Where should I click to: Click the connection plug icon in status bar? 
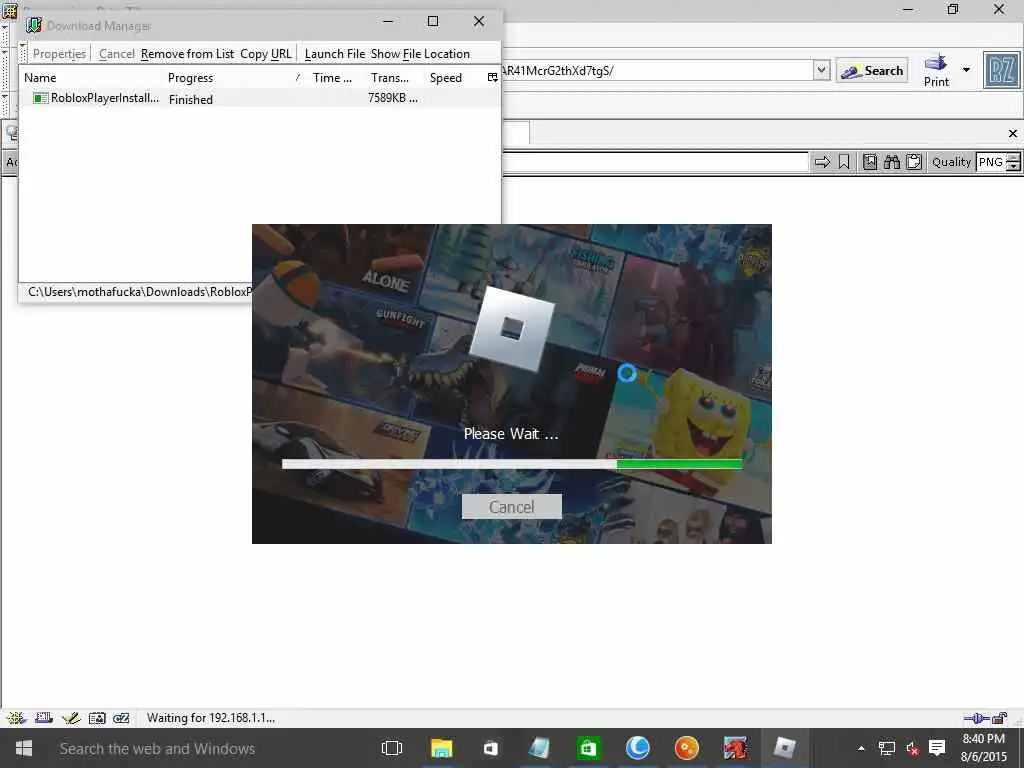tap(976, 718)
